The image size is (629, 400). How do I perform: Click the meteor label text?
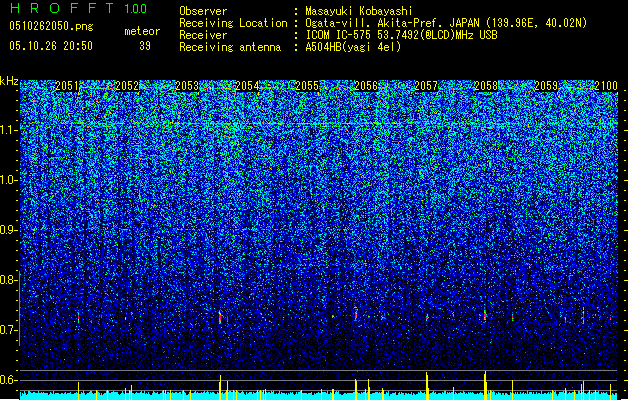[142, 31]
